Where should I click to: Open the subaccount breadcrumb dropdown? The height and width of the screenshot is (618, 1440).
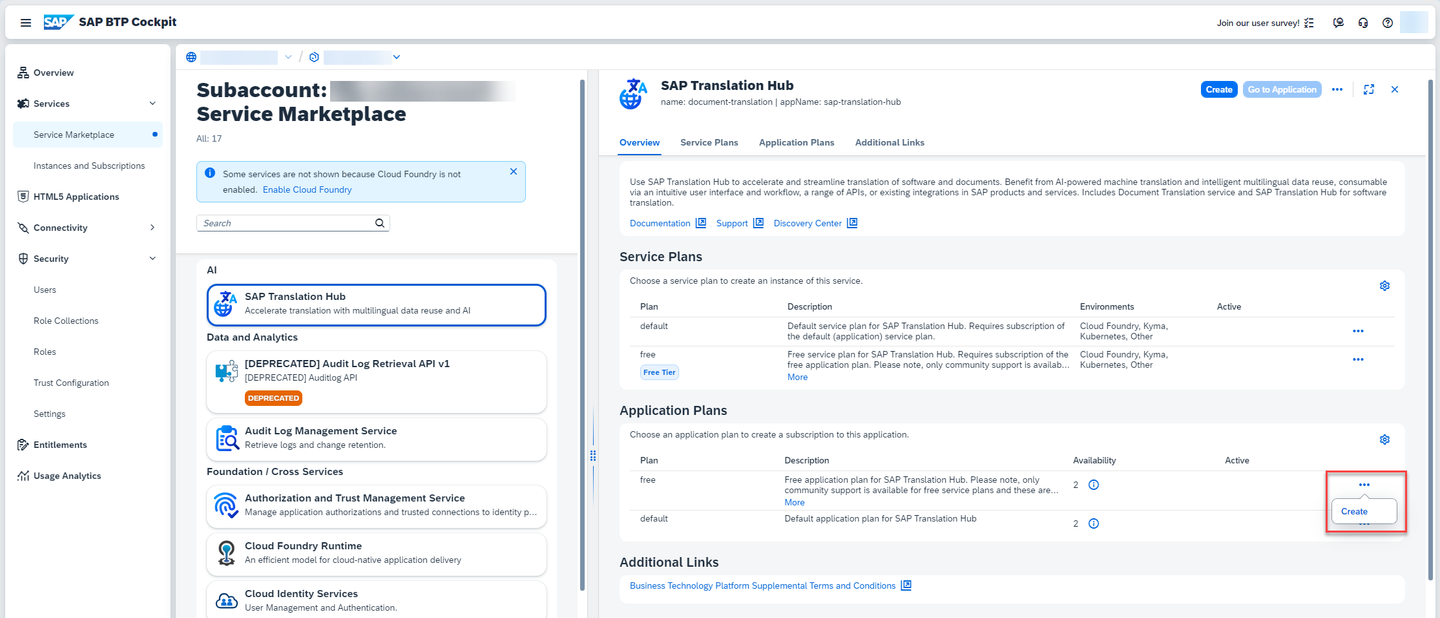397,57
